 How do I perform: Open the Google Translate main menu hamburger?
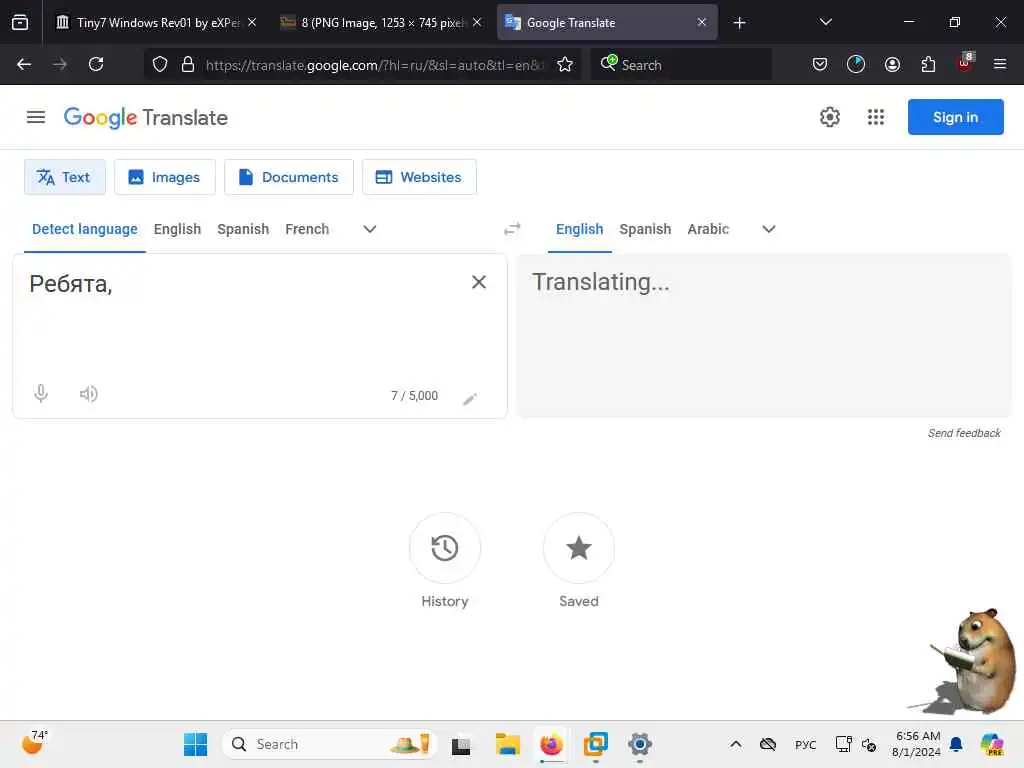pos(36,117)
